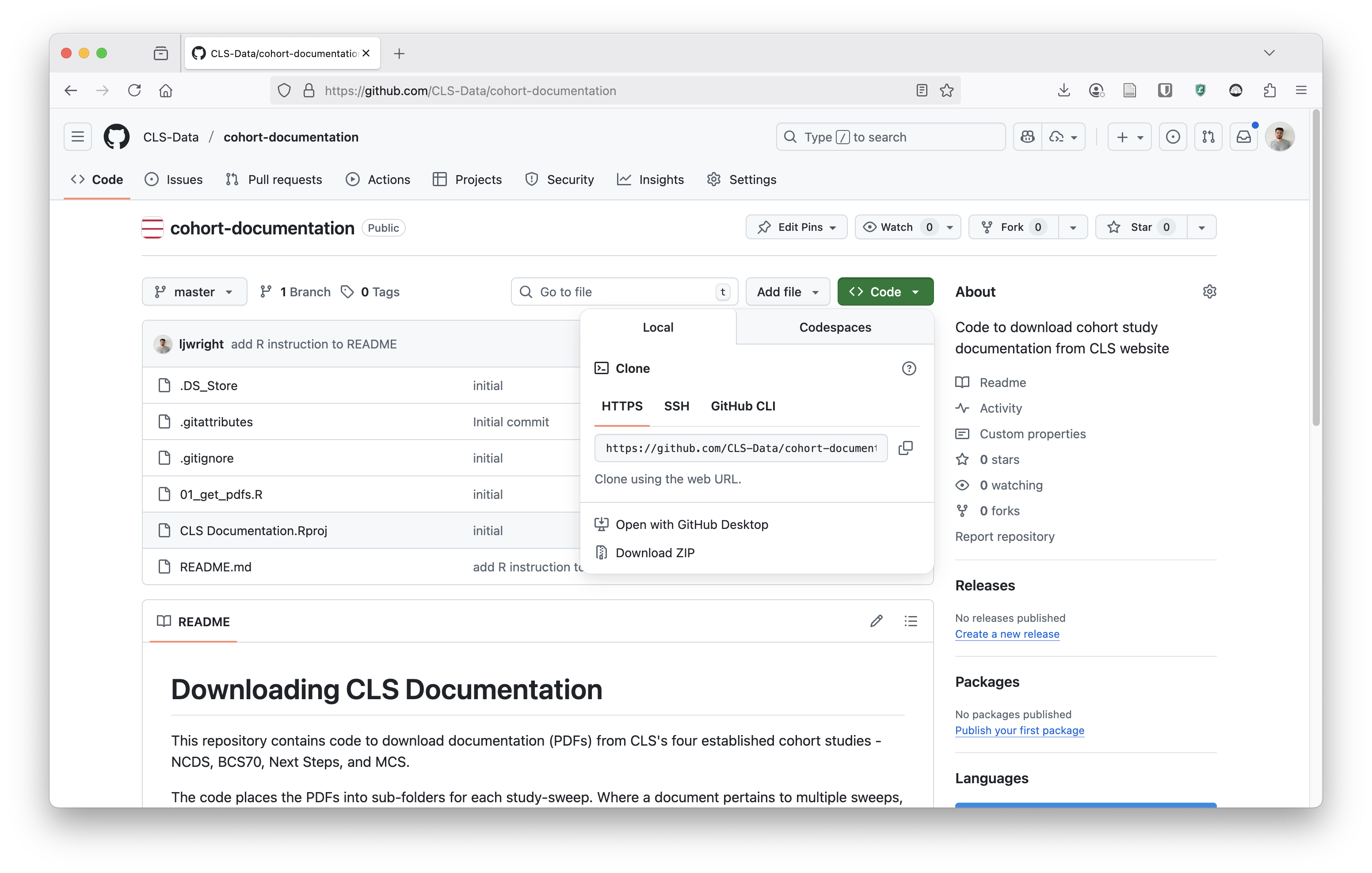
Task: Open the .gitignore file
Action: coord(207,458)
